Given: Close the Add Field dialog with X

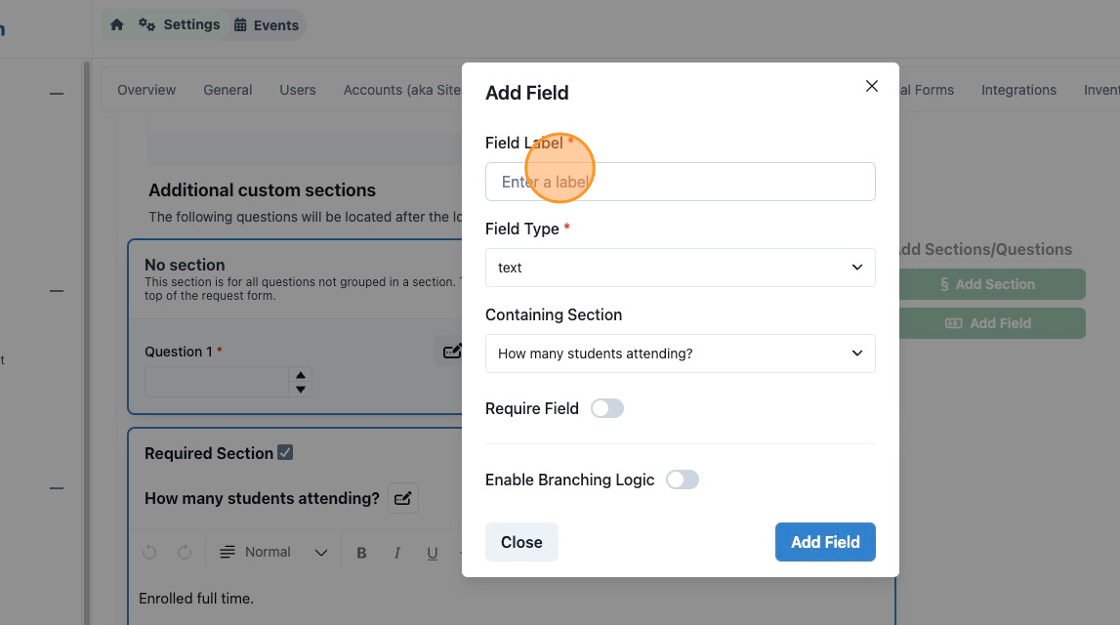Looking at the screenshot, I should click(x=871, y=86).
